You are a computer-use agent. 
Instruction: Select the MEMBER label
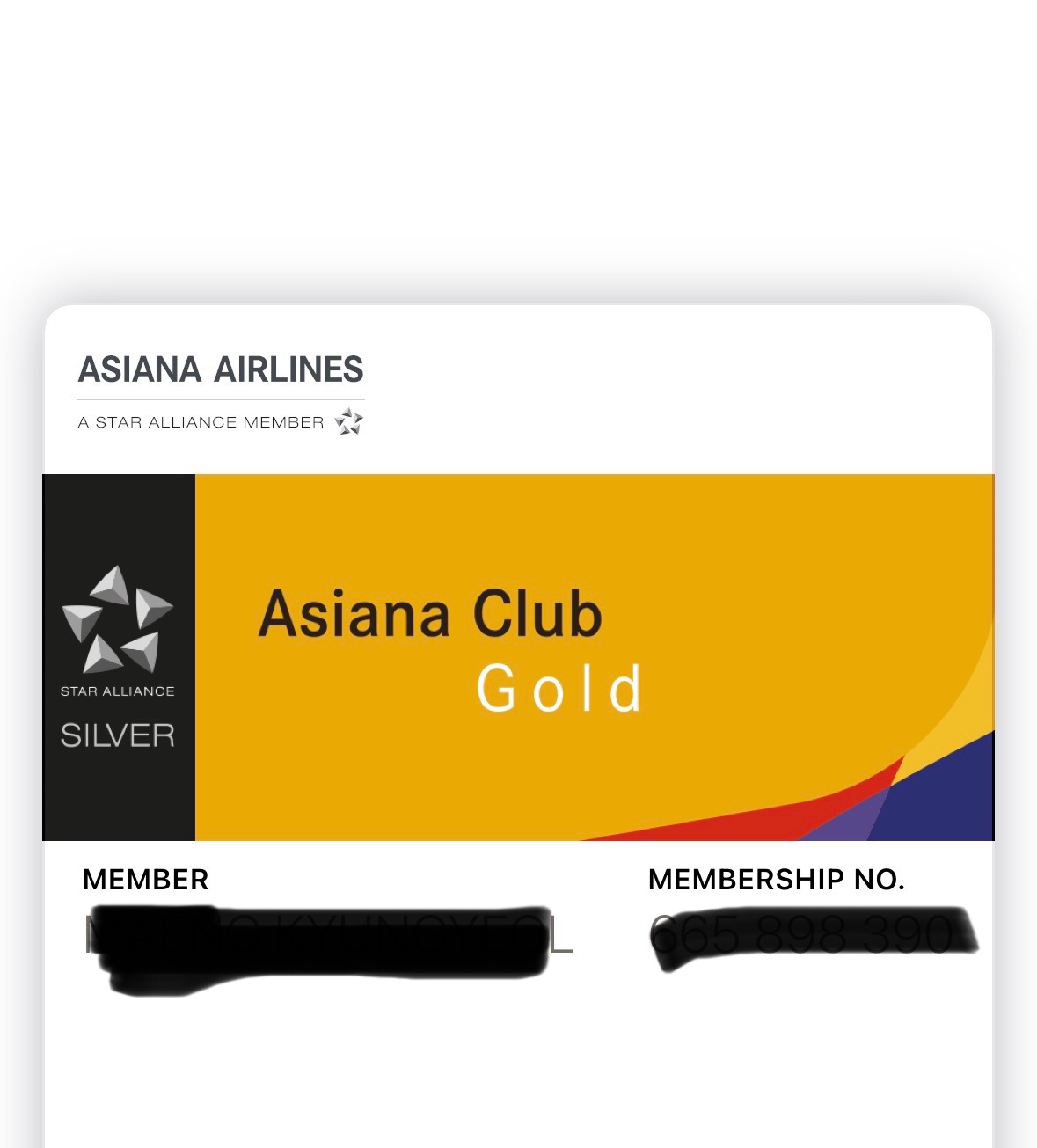[145, 880]
